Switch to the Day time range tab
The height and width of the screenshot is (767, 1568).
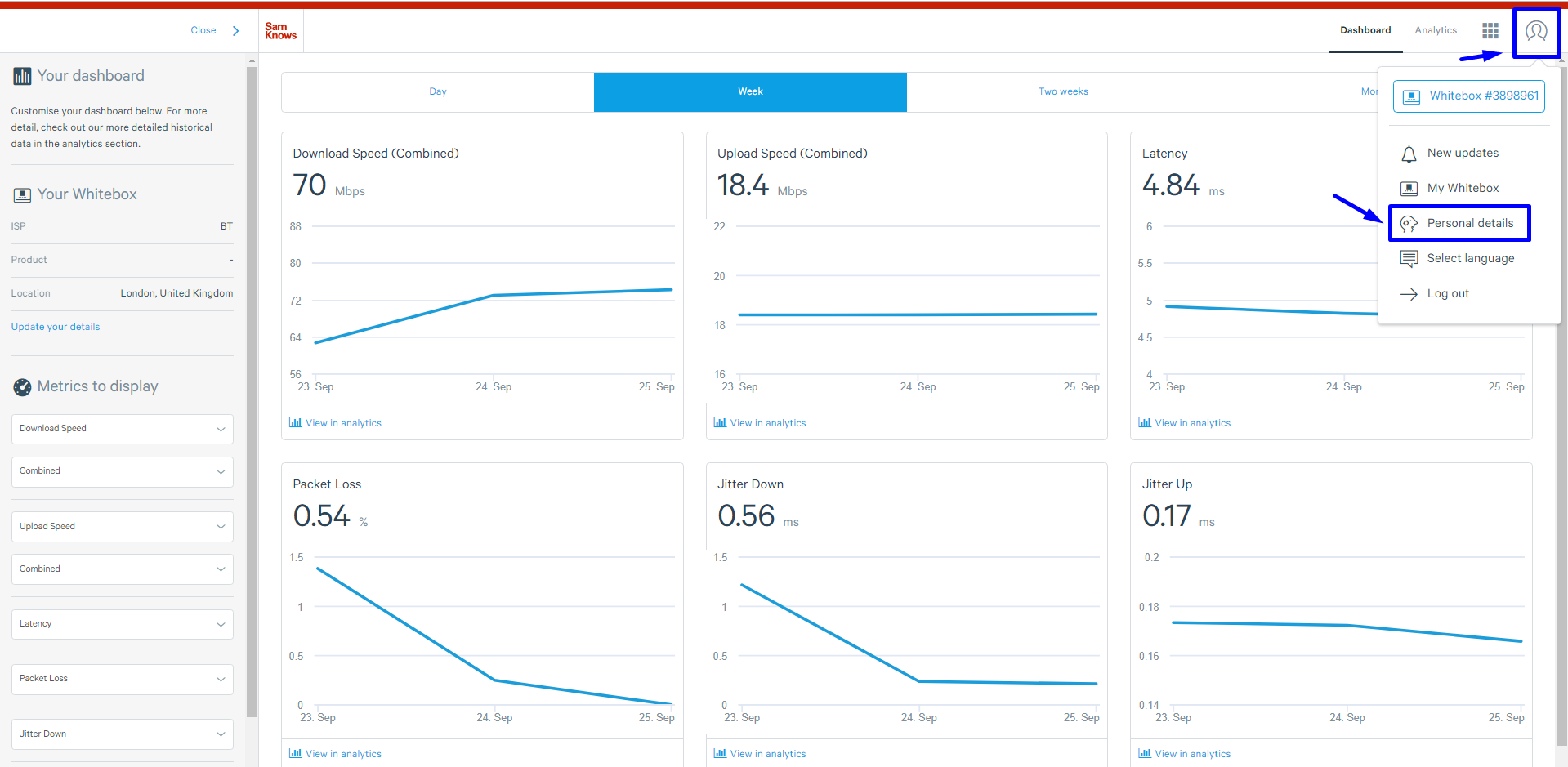438,91
